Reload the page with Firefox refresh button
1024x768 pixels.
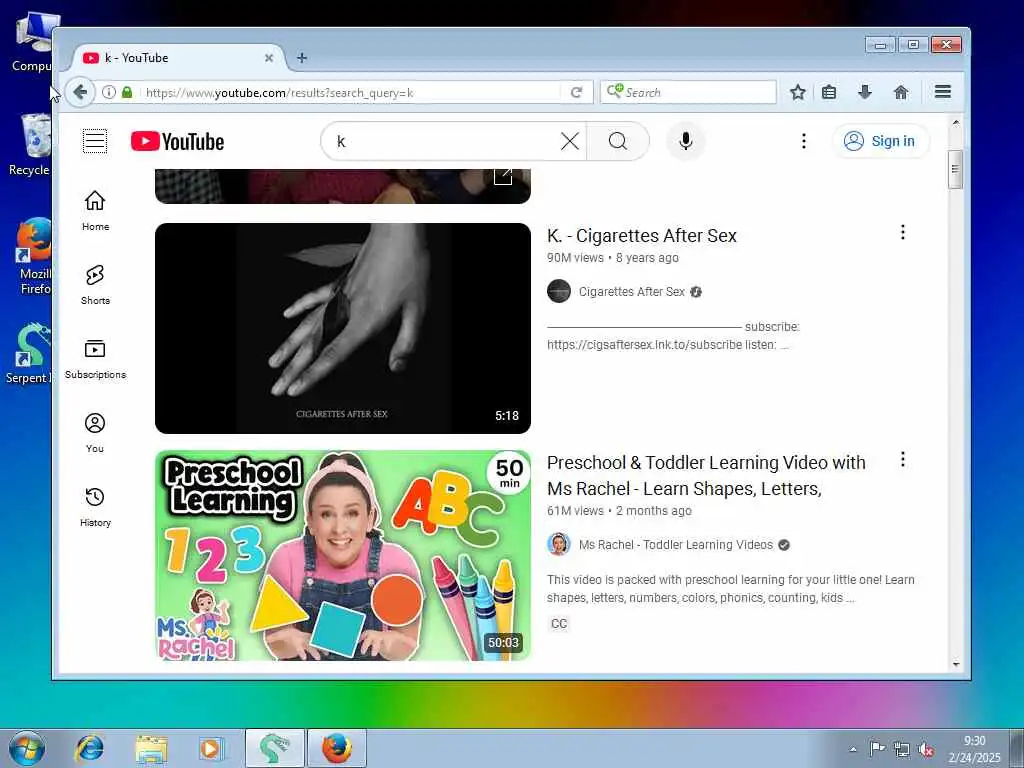577,93
